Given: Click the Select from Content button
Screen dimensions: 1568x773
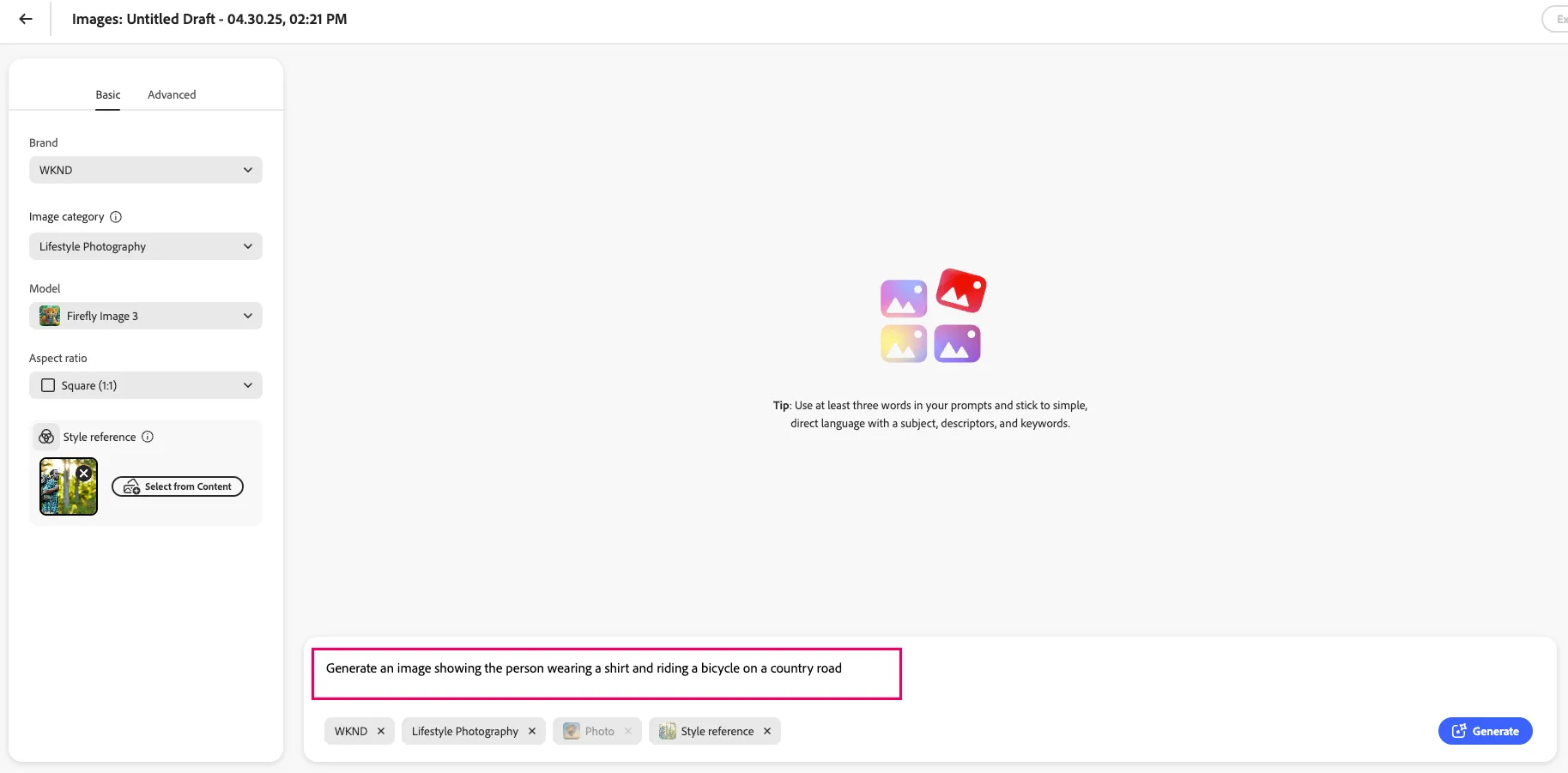Looking at the screenshot, I should (178, 486).
